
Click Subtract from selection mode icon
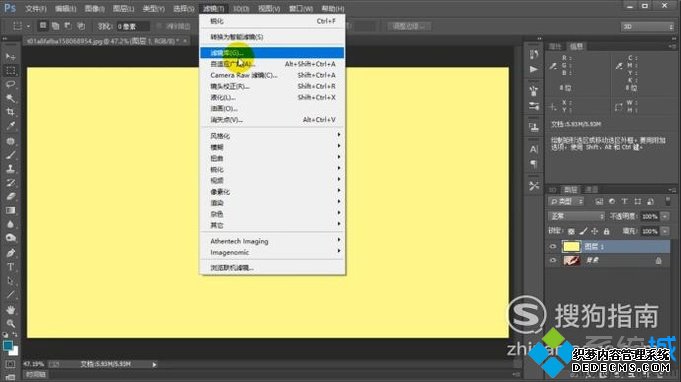(68, 26)
